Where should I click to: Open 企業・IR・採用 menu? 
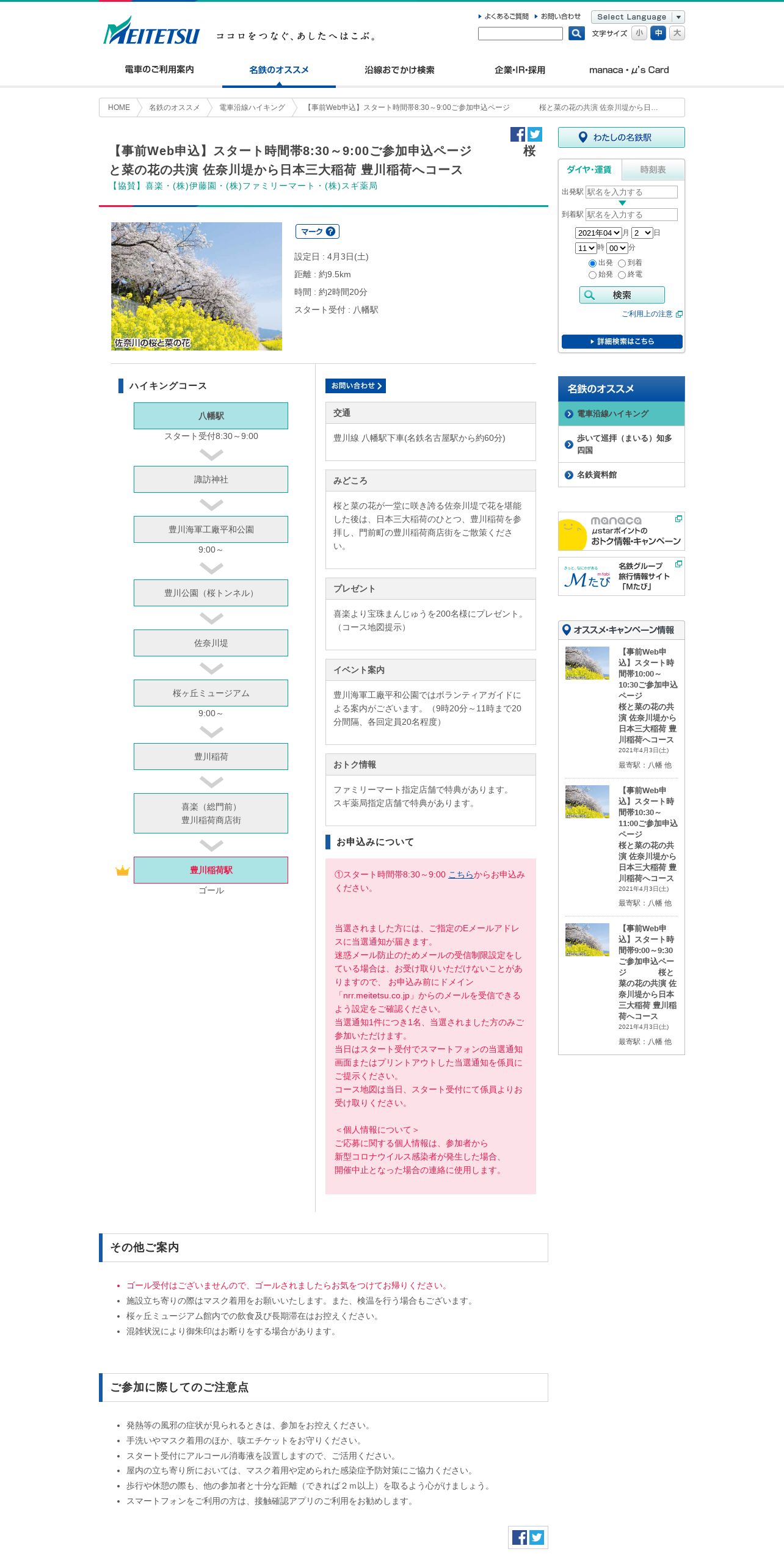coord(520,70)
